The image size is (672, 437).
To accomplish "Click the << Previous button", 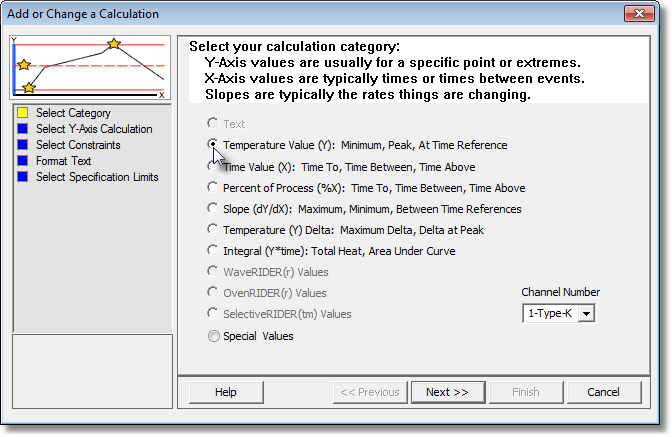I will pyautogui.click(x=370, y=392).
